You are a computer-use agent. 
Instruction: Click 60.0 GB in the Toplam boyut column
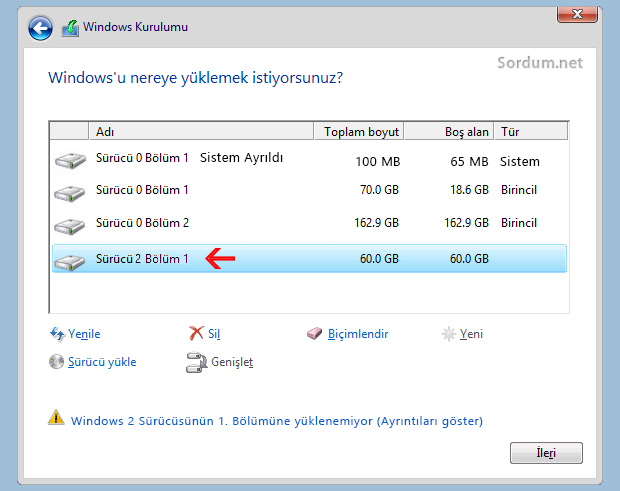(x=379, y=259)
